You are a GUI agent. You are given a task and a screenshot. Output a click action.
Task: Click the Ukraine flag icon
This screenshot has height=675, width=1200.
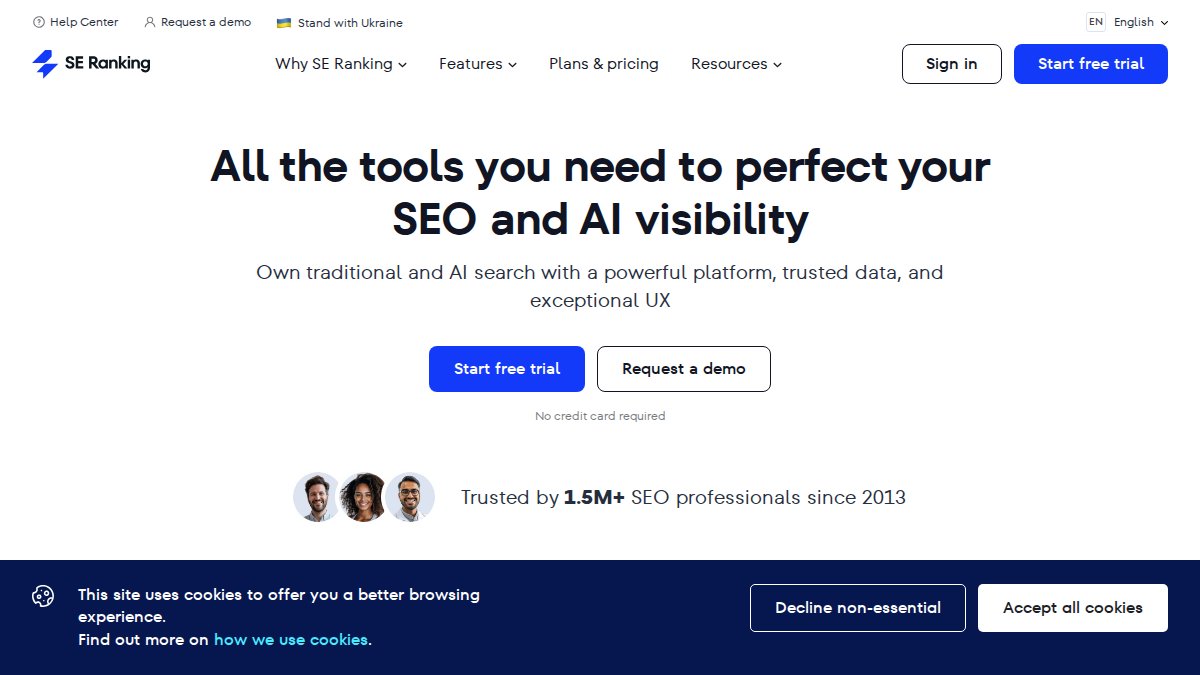pyautogui.click(x=282, y=22)
